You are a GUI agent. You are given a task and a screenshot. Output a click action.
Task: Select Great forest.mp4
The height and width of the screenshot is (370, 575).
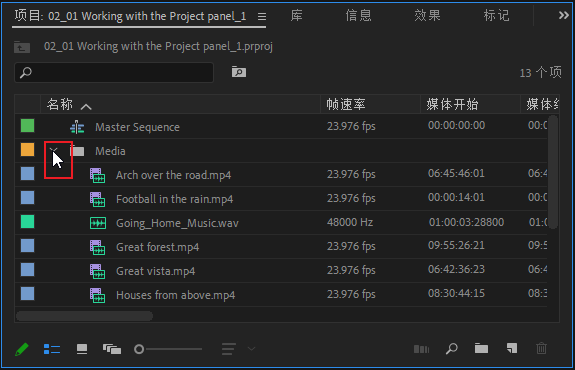[157, 247]
